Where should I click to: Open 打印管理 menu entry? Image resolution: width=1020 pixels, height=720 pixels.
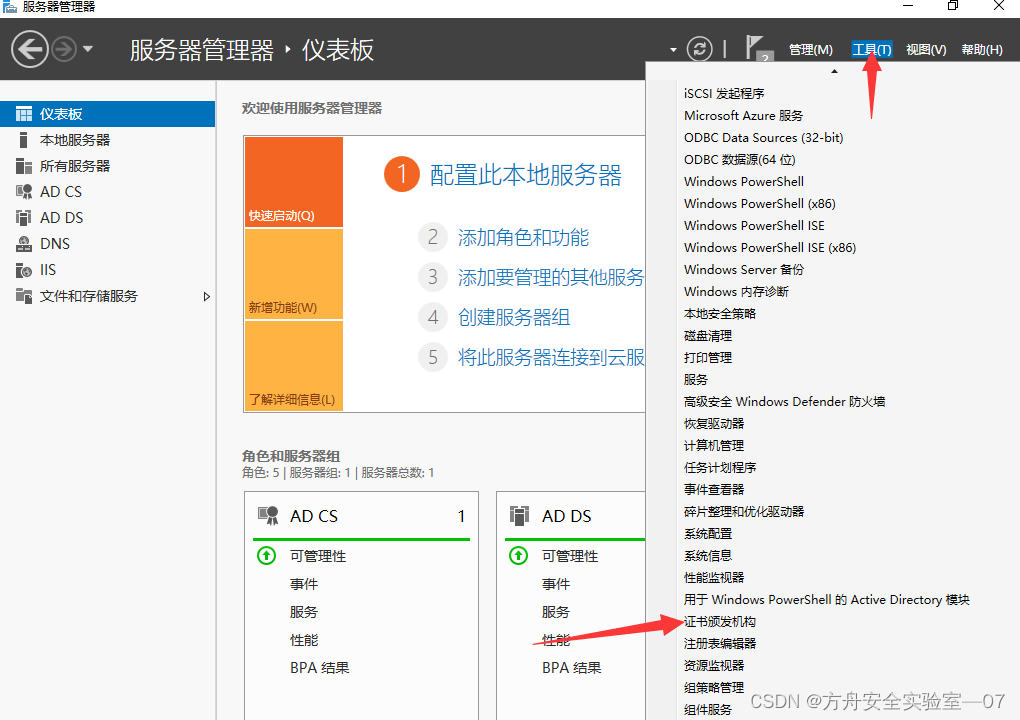(x=708, y=358)
